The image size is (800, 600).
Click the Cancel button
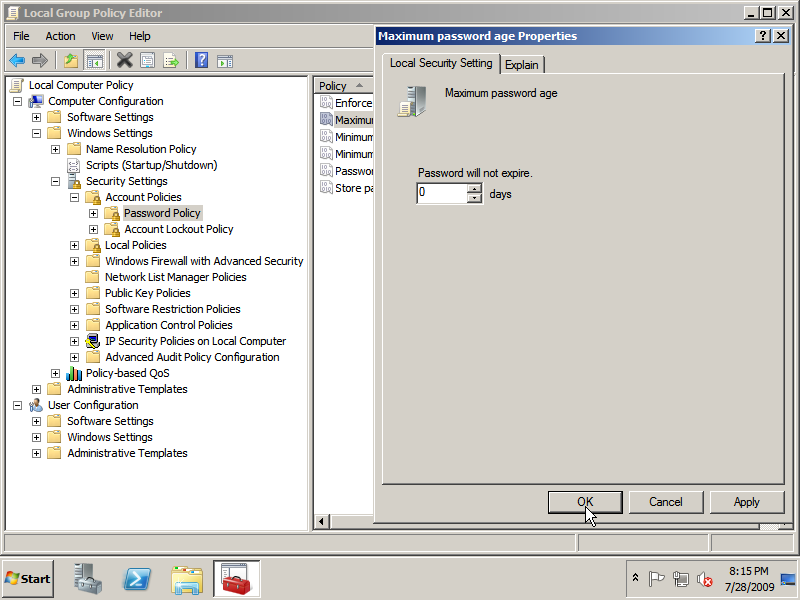point(666,502)
